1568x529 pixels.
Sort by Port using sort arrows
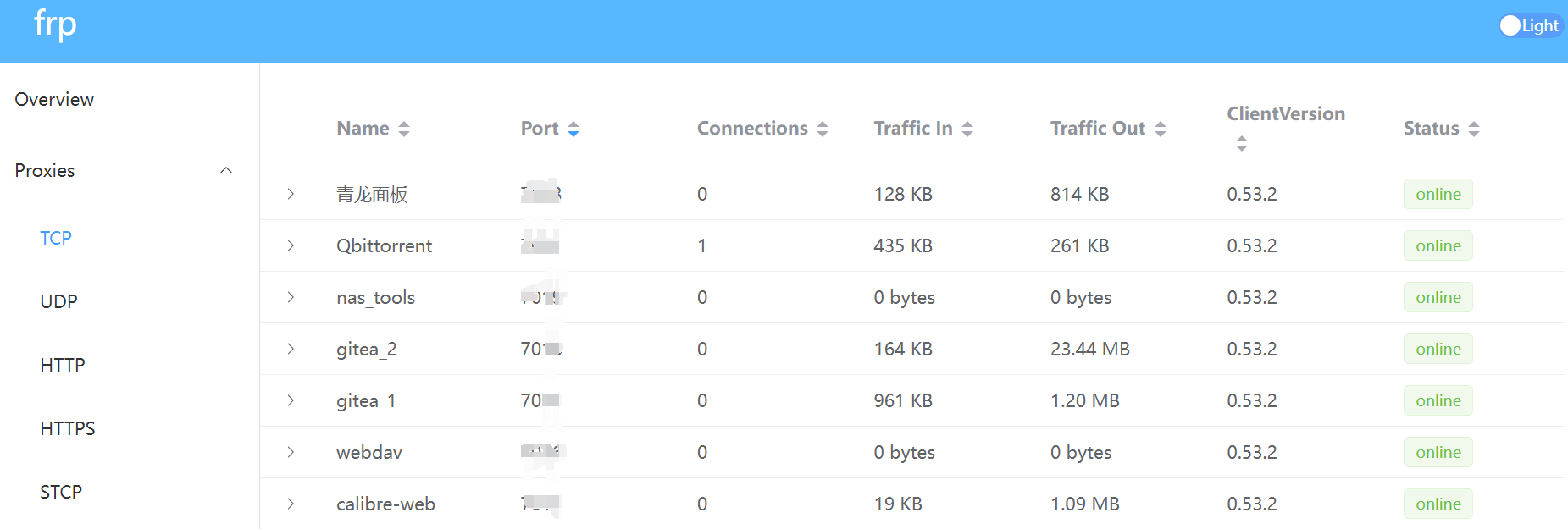(573, 129)
